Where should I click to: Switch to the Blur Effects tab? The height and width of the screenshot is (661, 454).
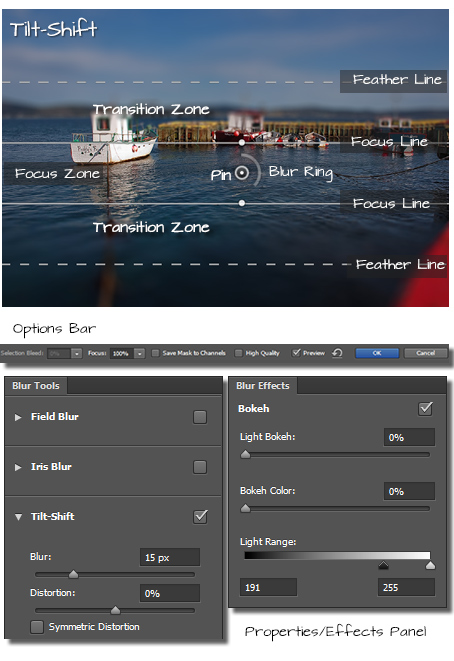point(263,386)
